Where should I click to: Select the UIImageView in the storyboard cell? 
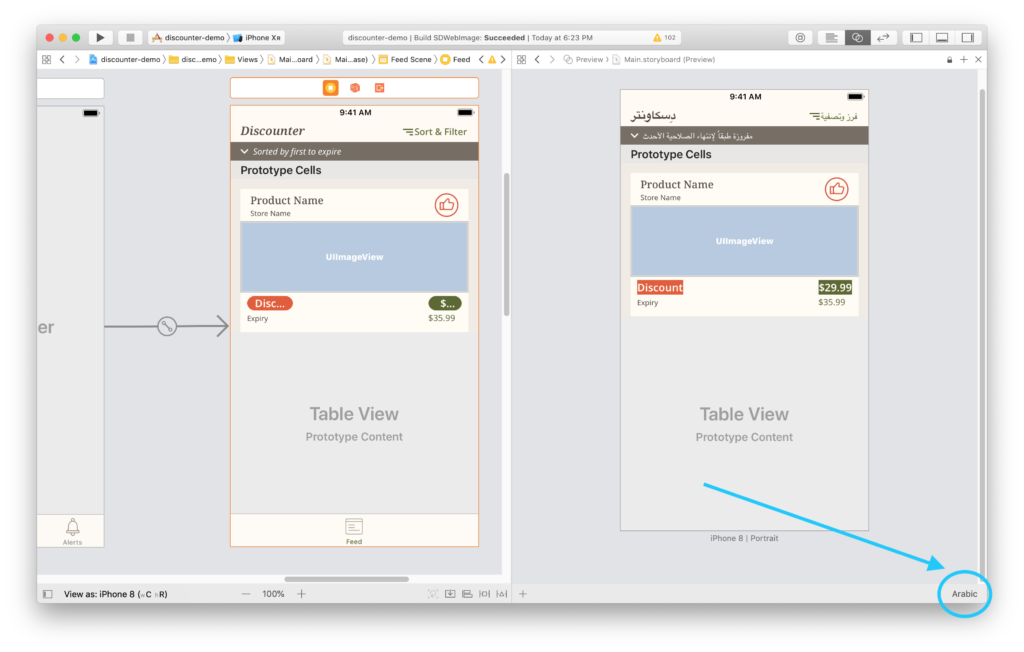[x=354, y=257]
